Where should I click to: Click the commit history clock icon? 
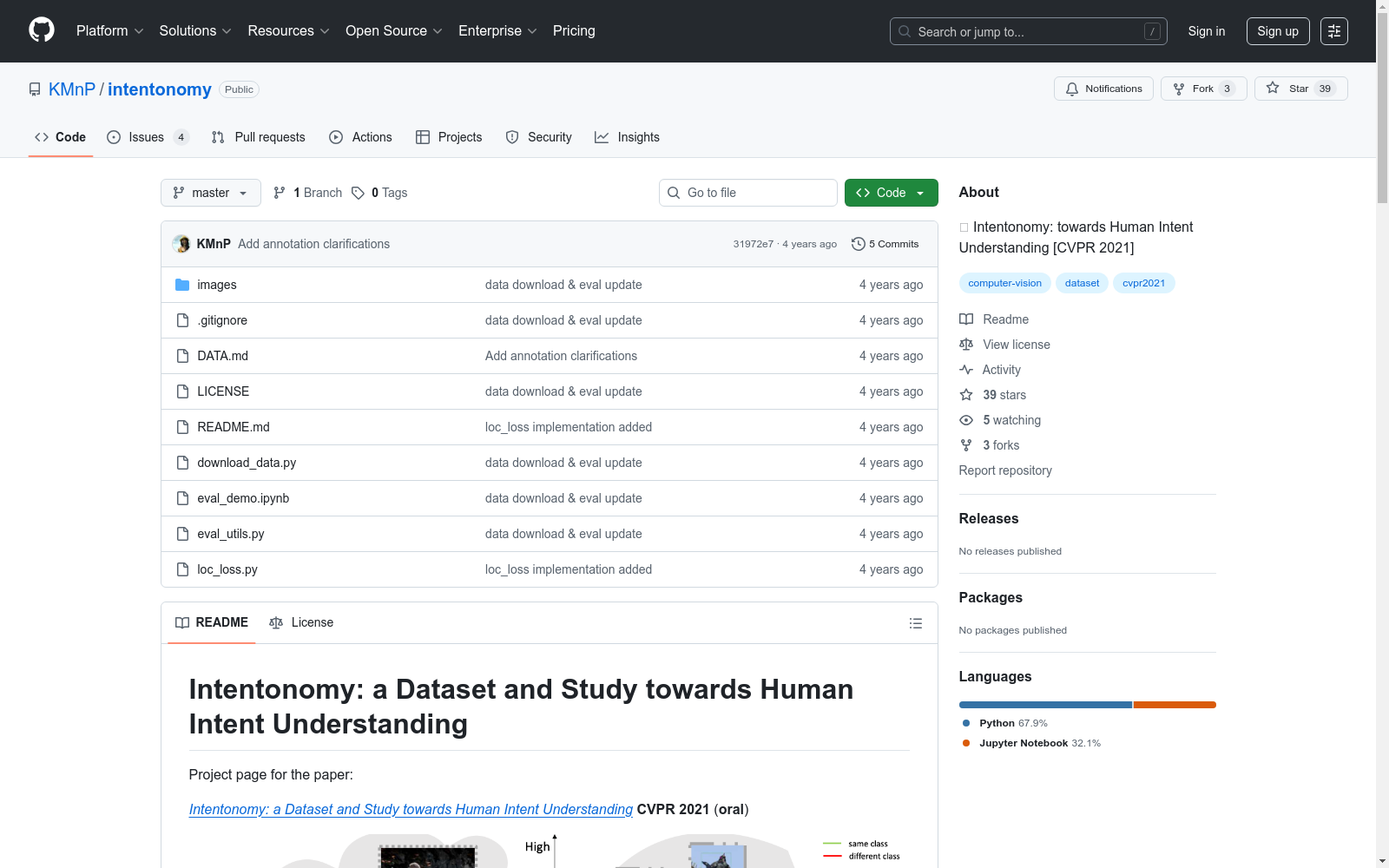coord(859,244)
